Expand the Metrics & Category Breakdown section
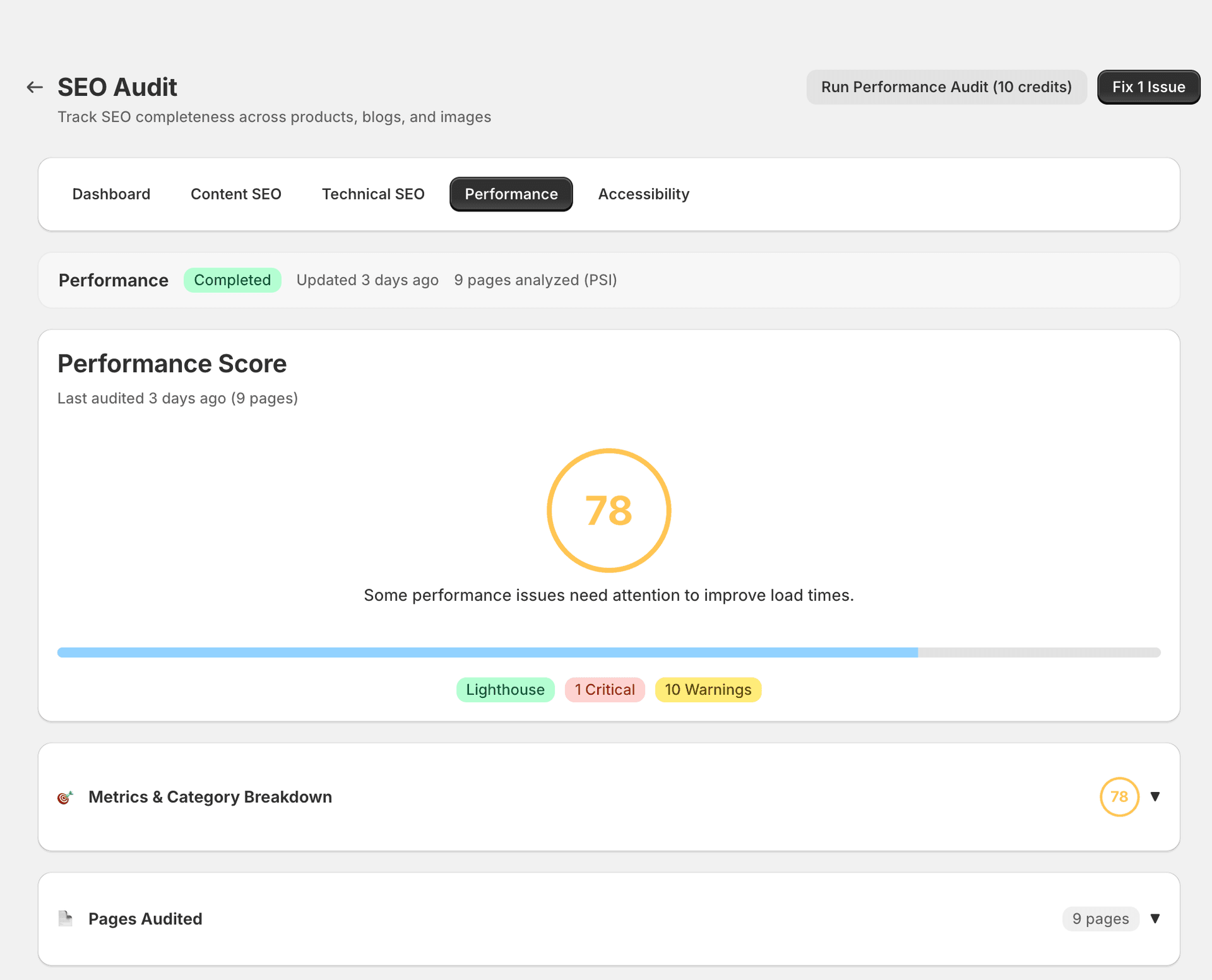Screen dimensions: 1212x980 coord(1156,797)
